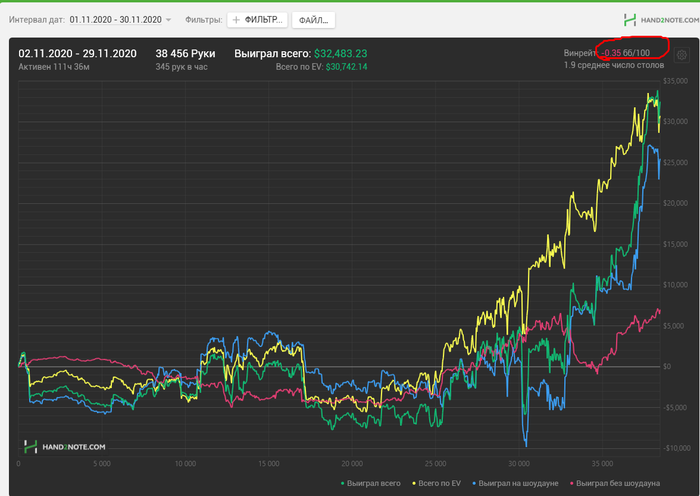Click the 20 000 x-axis label
700x496 pixels.
point(352,463)
